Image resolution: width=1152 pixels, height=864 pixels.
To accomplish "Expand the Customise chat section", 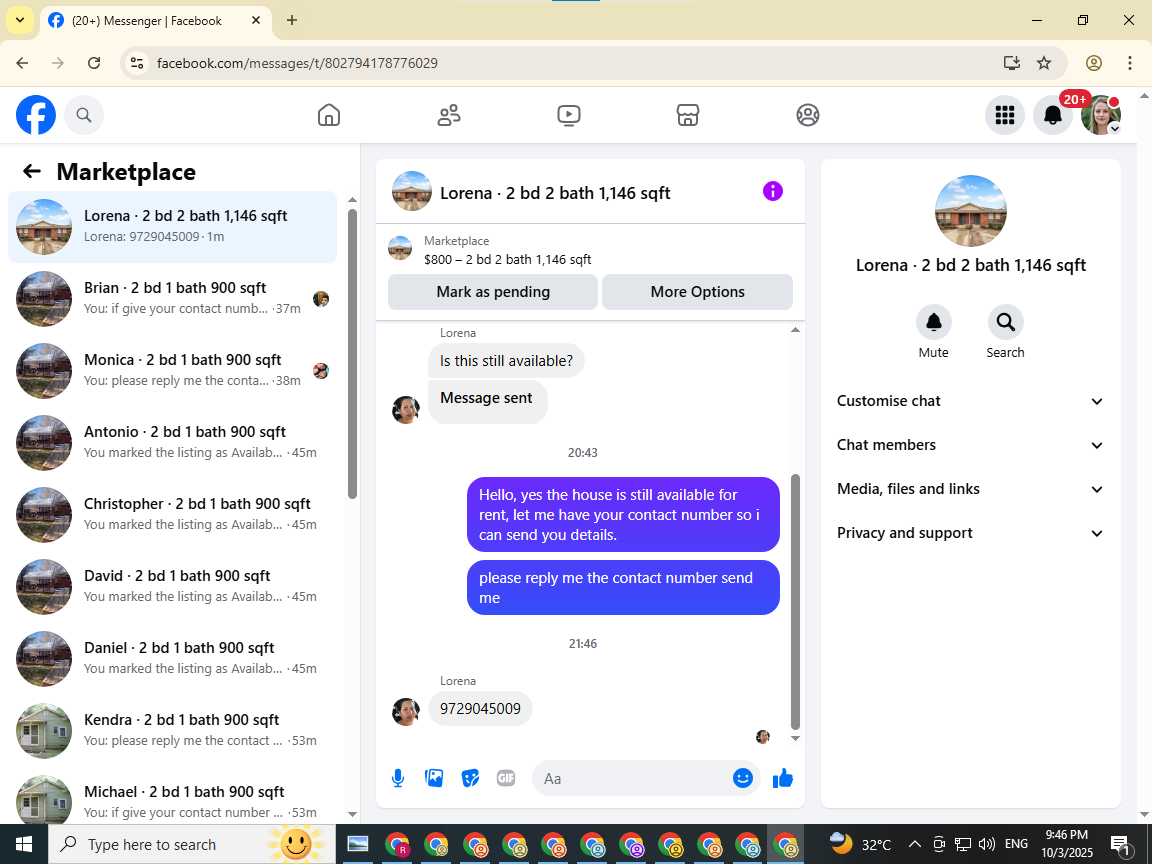I will pyautogui.click(x=970, y=401).
